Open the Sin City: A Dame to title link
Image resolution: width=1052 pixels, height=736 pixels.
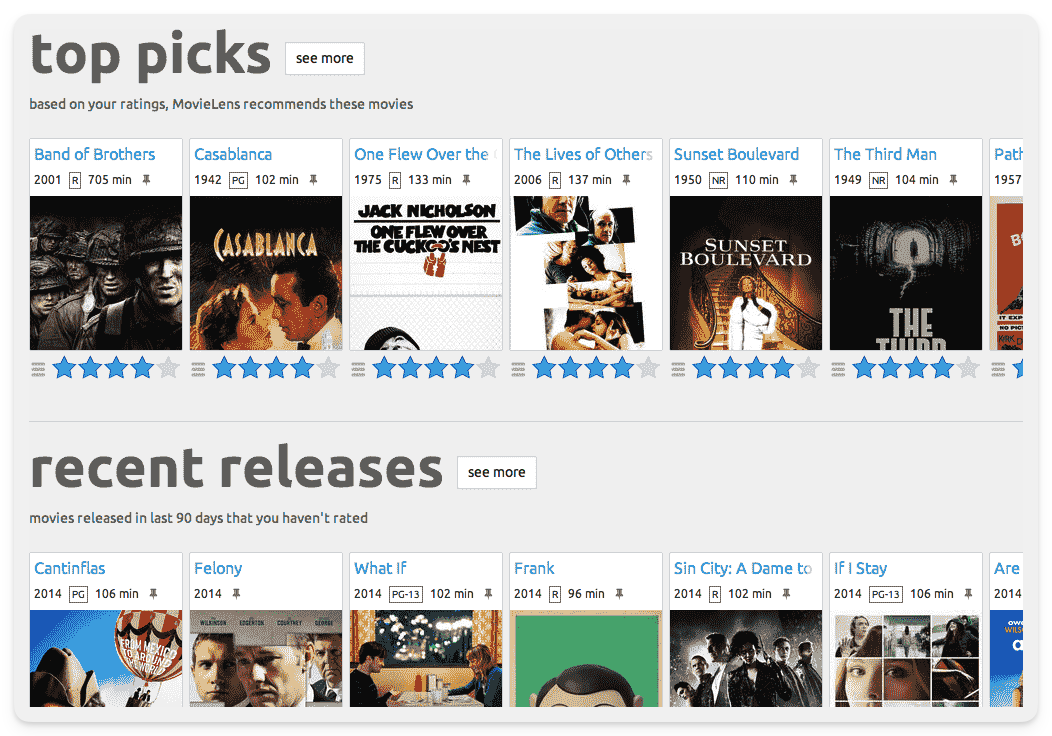tap(742, 568)
